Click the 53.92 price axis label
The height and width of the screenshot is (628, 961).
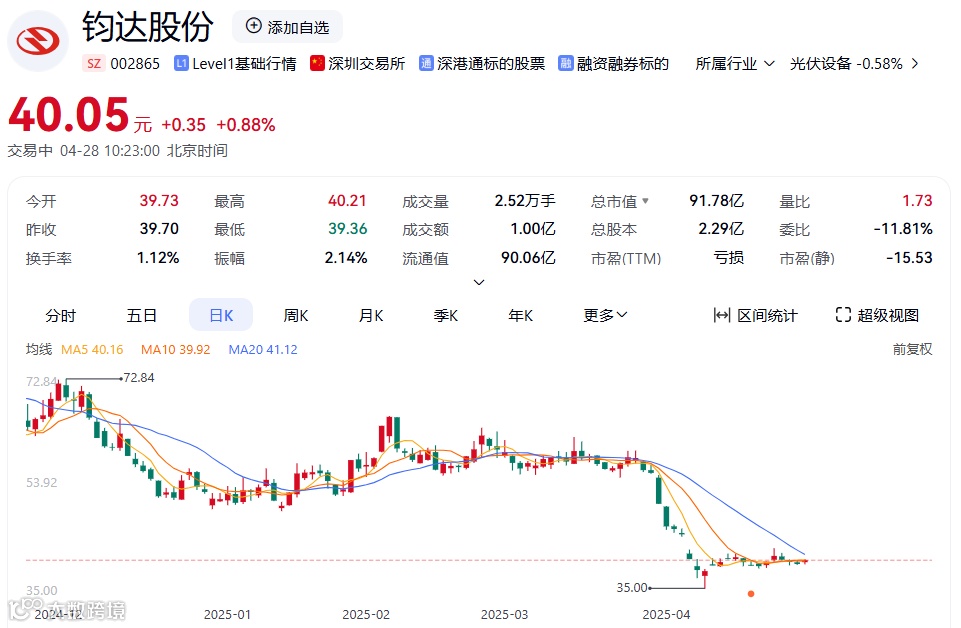[41, 482]
